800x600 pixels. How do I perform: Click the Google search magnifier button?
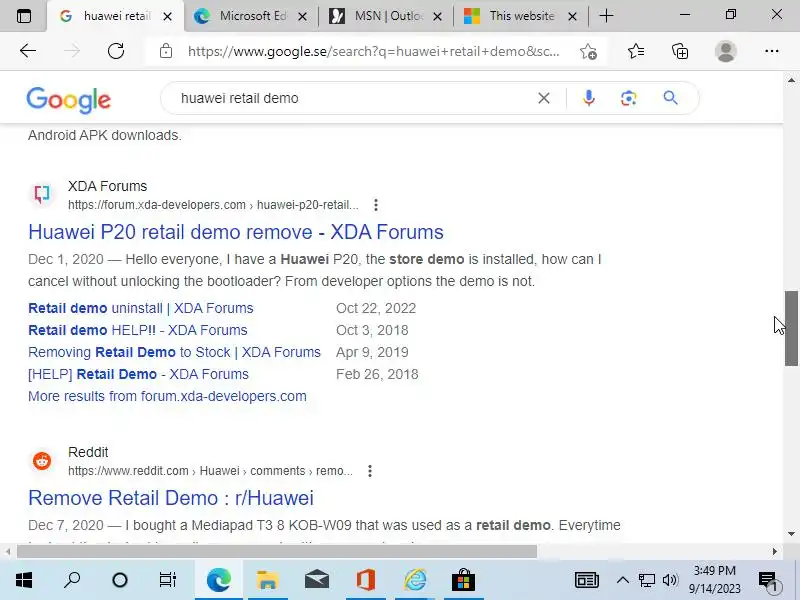pos(670,97)
